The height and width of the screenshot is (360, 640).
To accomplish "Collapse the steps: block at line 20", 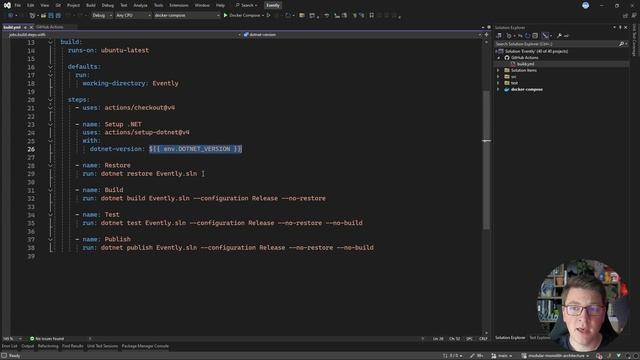I will click(50, 100).
